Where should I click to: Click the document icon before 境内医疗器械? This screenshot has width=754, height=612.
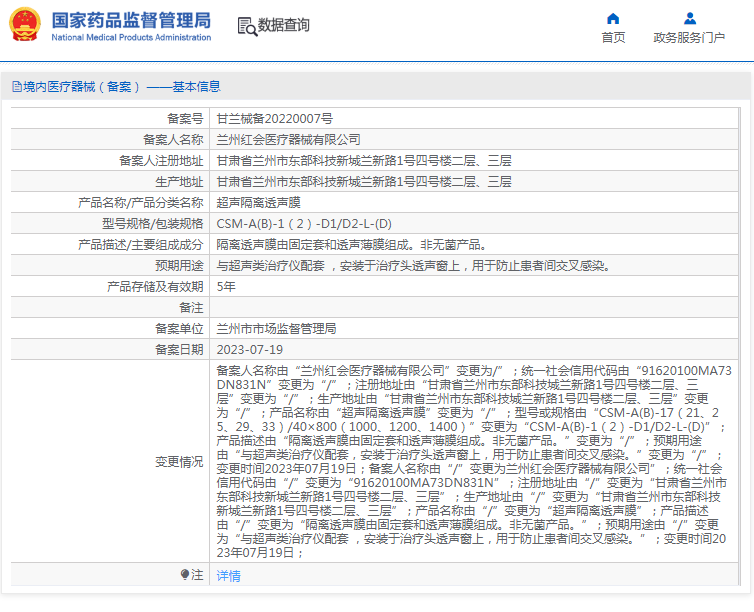(x=17, y=87)
